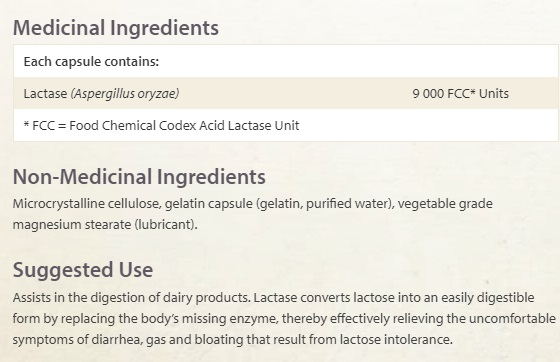
Task: Select the 'Each capsule contains:' row
Action: pos(286,61)
